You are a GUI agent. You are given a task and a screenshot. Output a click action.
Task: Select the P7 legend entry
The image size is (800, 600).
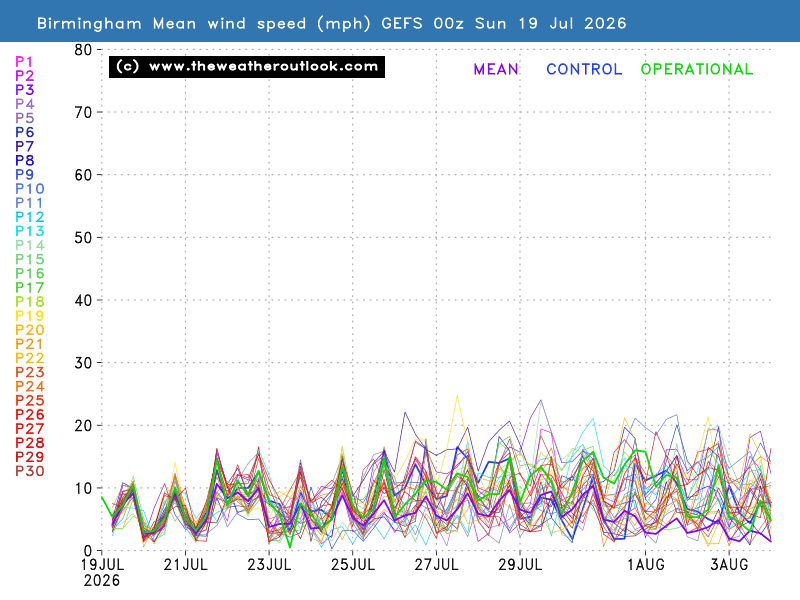pos(24,146)
